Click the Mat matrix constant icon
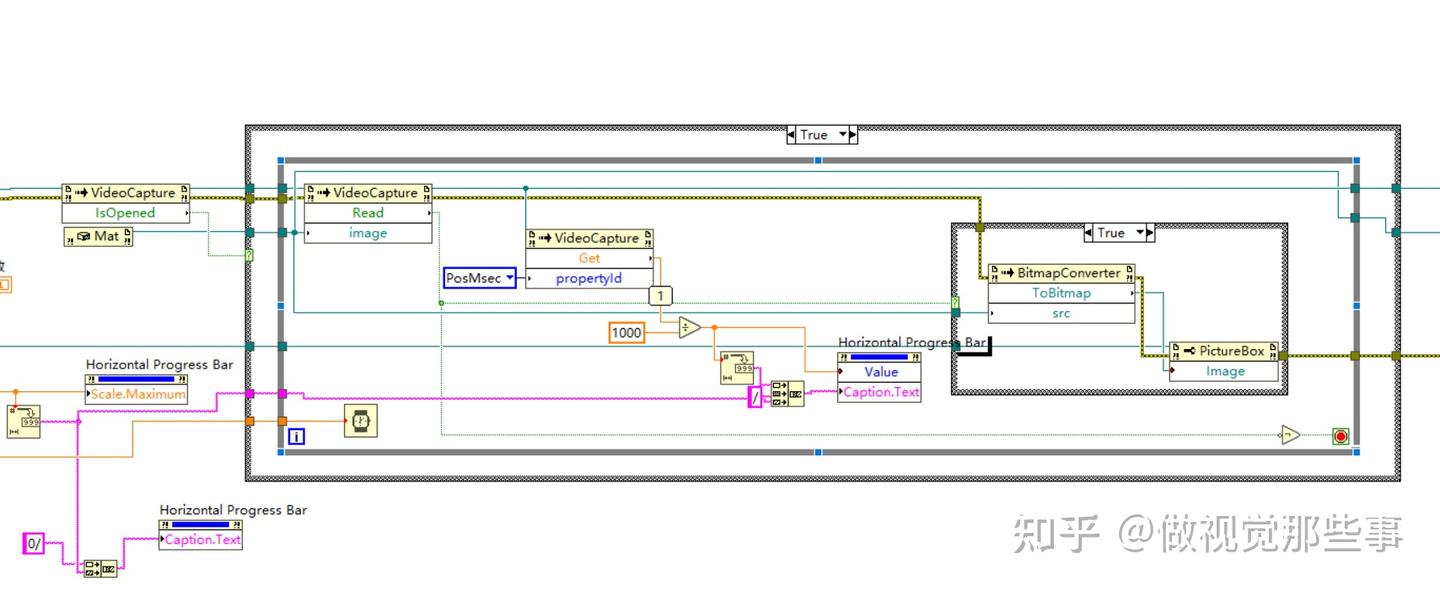This screenshot has width=1440, height=591. click(97, 236)
